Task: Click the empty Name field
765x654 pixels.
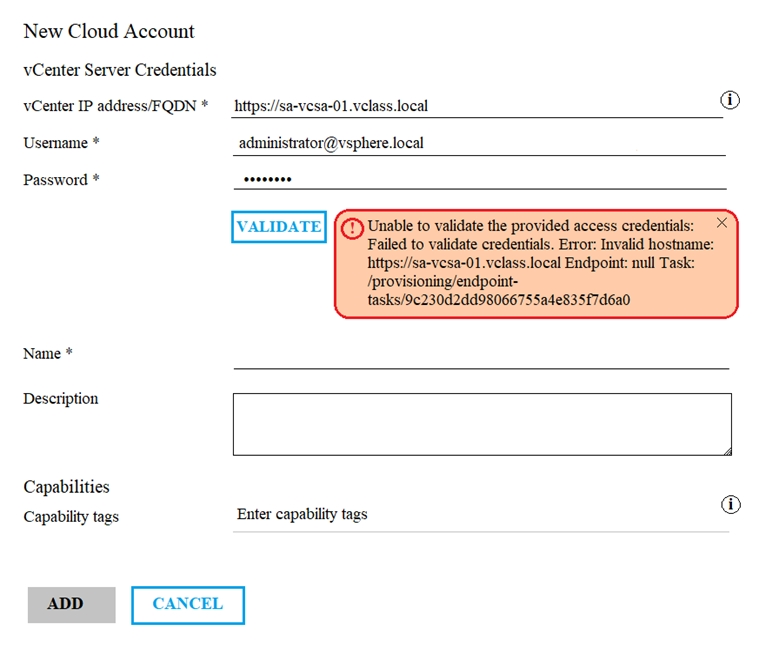Action: pyautogui.click(x=480, y=355)
